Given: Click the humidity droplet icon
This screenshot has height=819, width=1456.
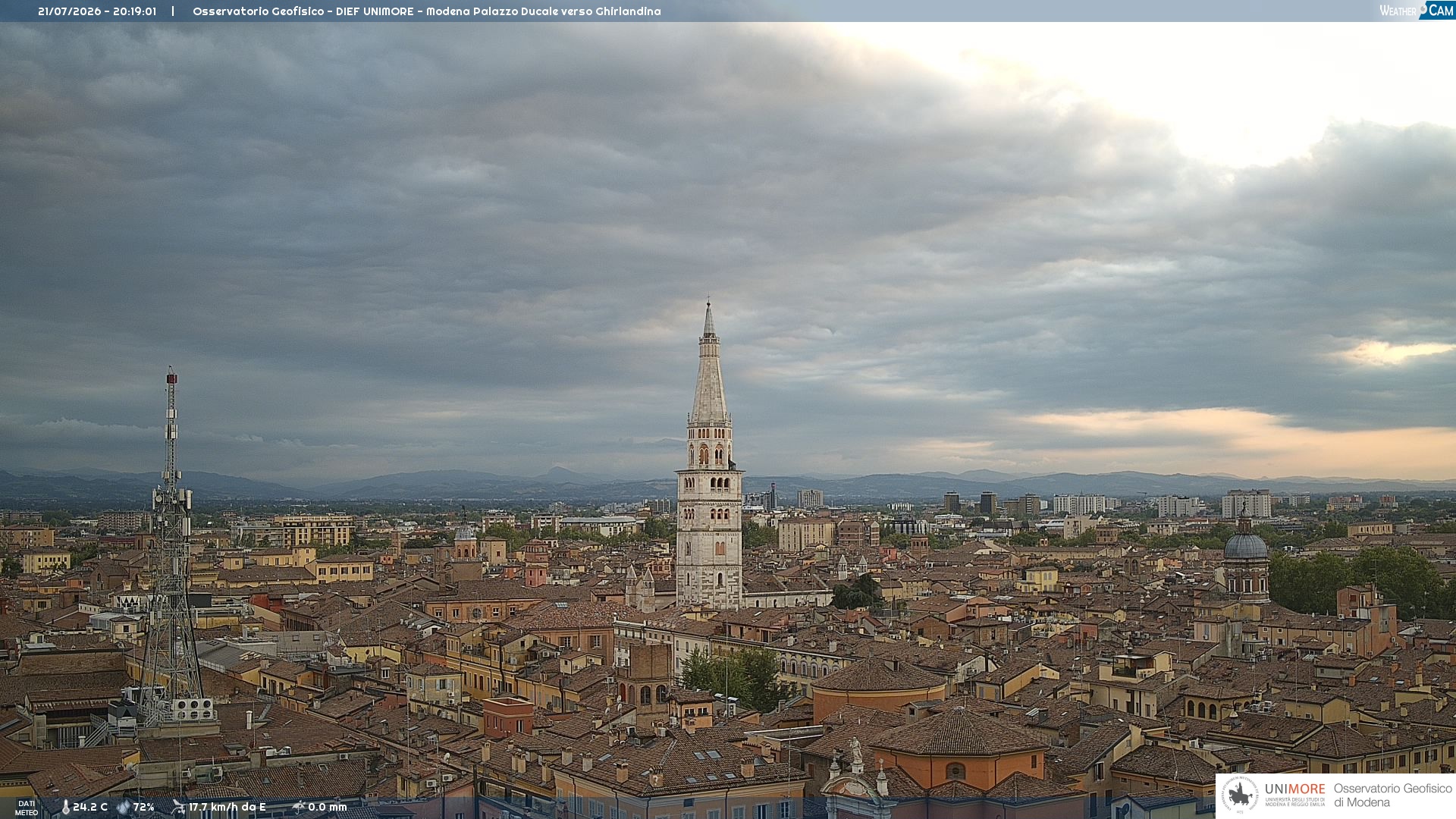Looking at the screenshot, I should [x=123, y=808].
